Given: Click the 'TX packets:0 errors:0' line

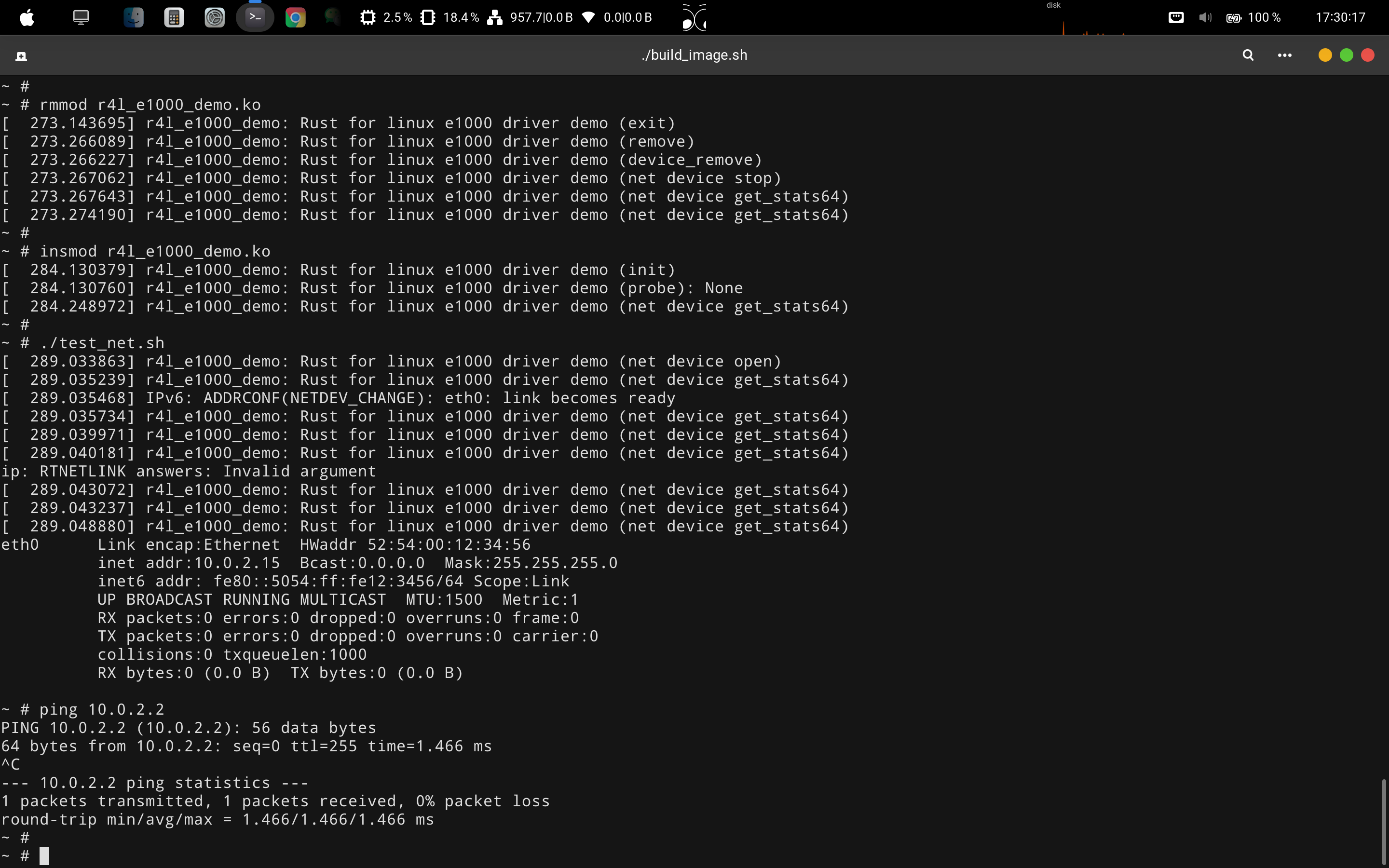Looking at the screenshot, I should click(348, 636).
